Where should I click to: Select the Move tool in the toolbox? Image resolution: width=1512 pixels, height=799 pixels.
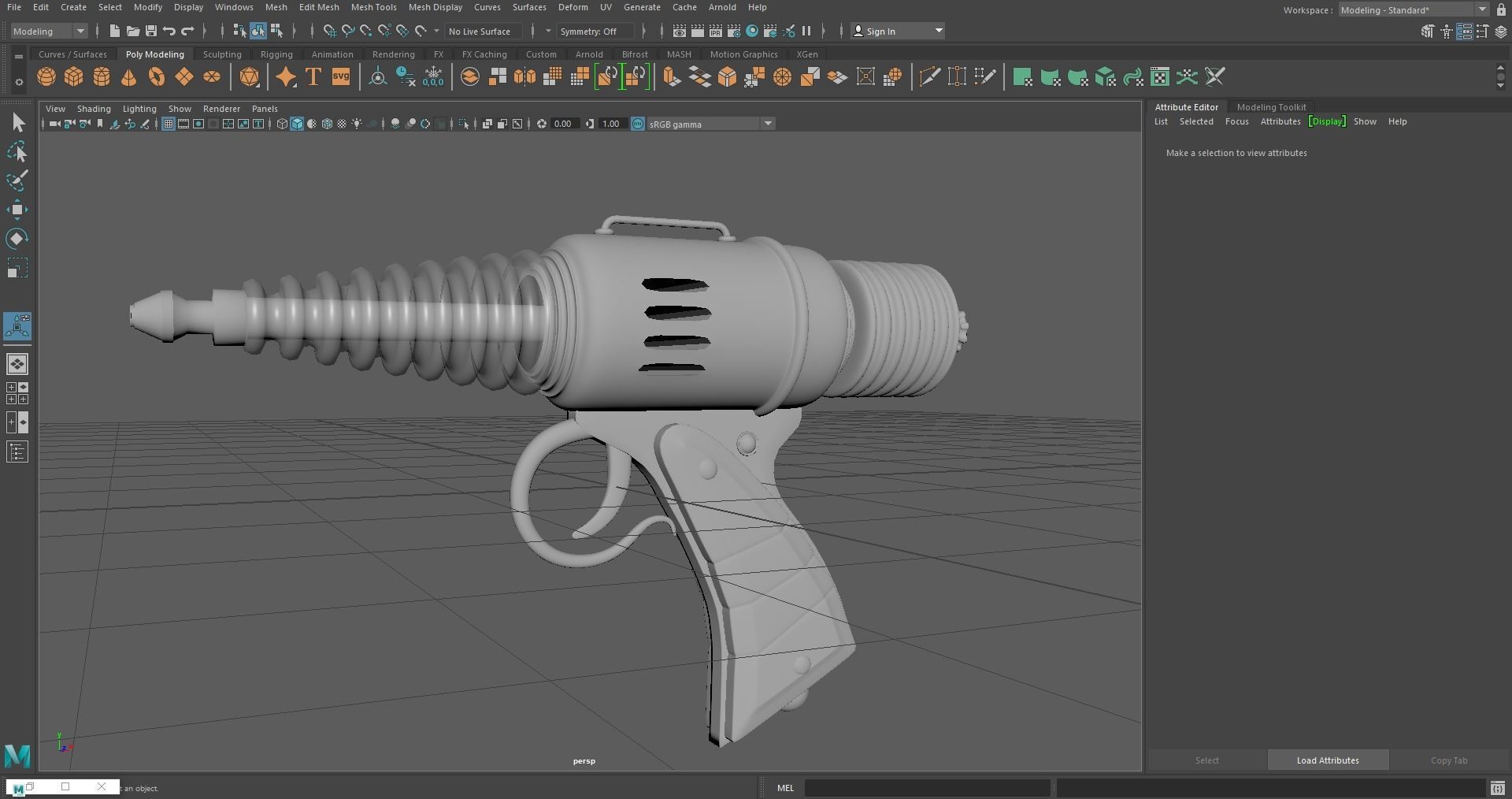point(17,209)
